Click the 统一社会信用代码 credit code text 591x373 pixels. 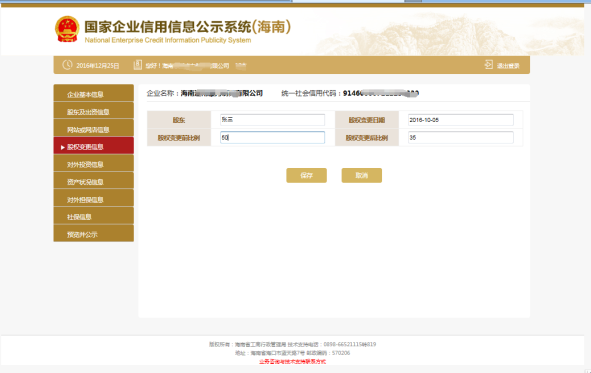(350, 93)
